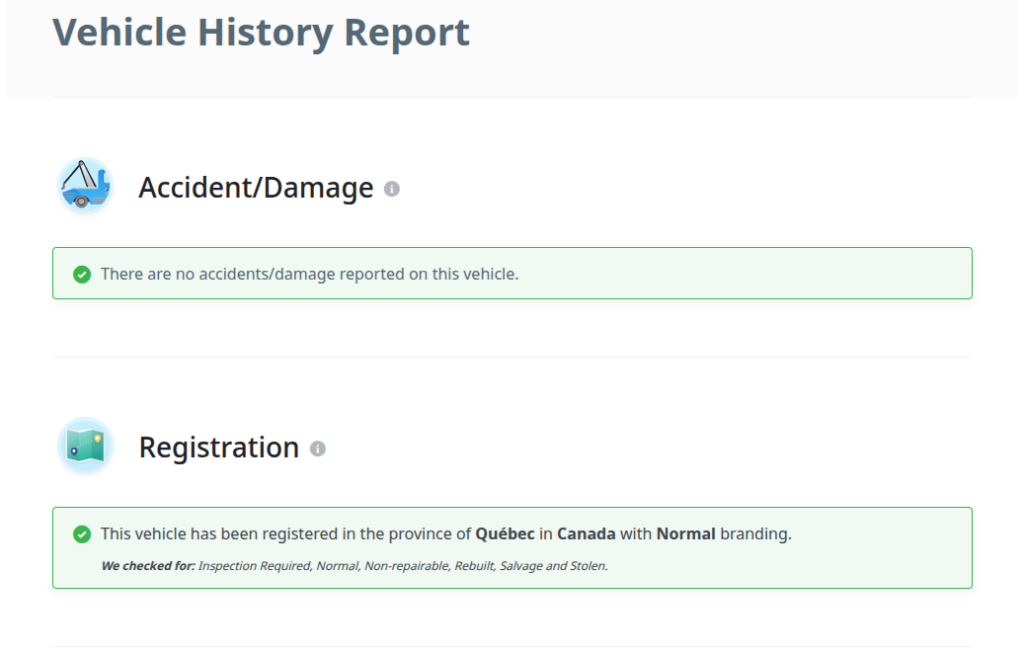Click 'Salvage' in checked list
This screenshot has width=1024, height=654.
pos(524,566)
